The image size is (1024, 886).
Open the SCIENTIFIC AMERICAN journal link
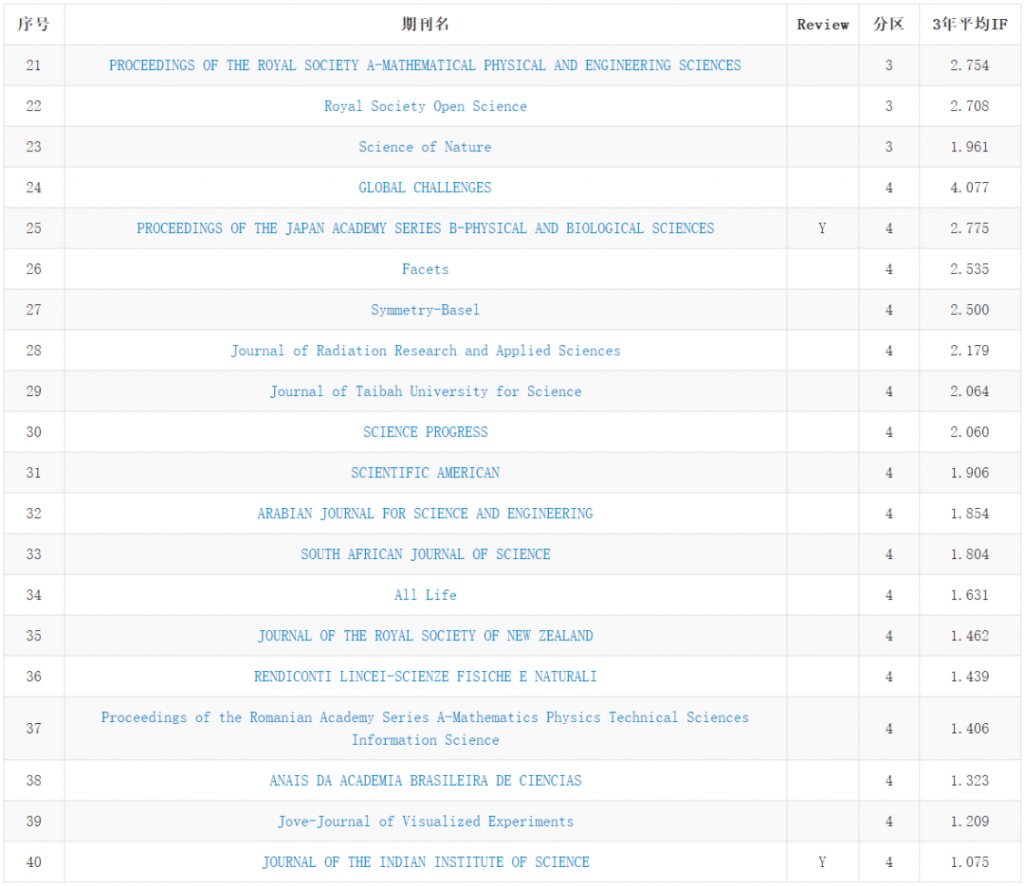click(x=425, y=473)
